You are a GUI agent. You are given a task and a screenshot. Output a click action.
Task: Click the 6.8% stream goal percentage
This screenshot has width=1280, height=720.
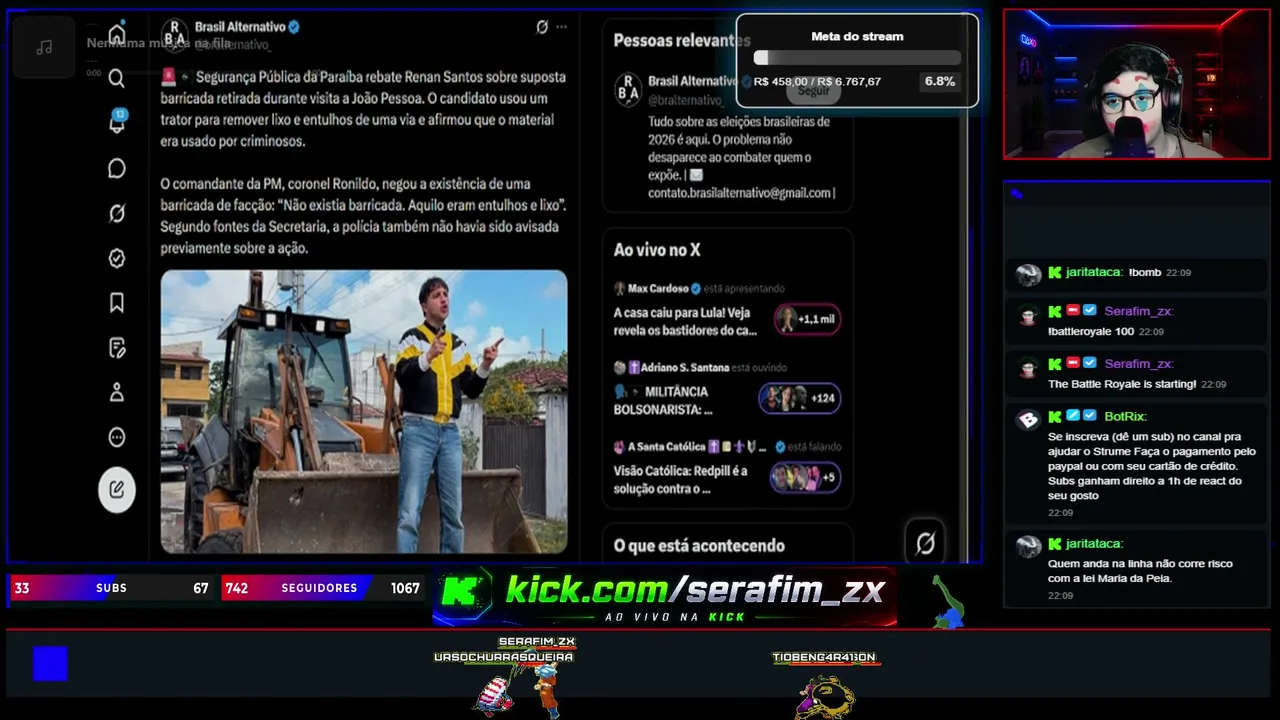point(940,81)
